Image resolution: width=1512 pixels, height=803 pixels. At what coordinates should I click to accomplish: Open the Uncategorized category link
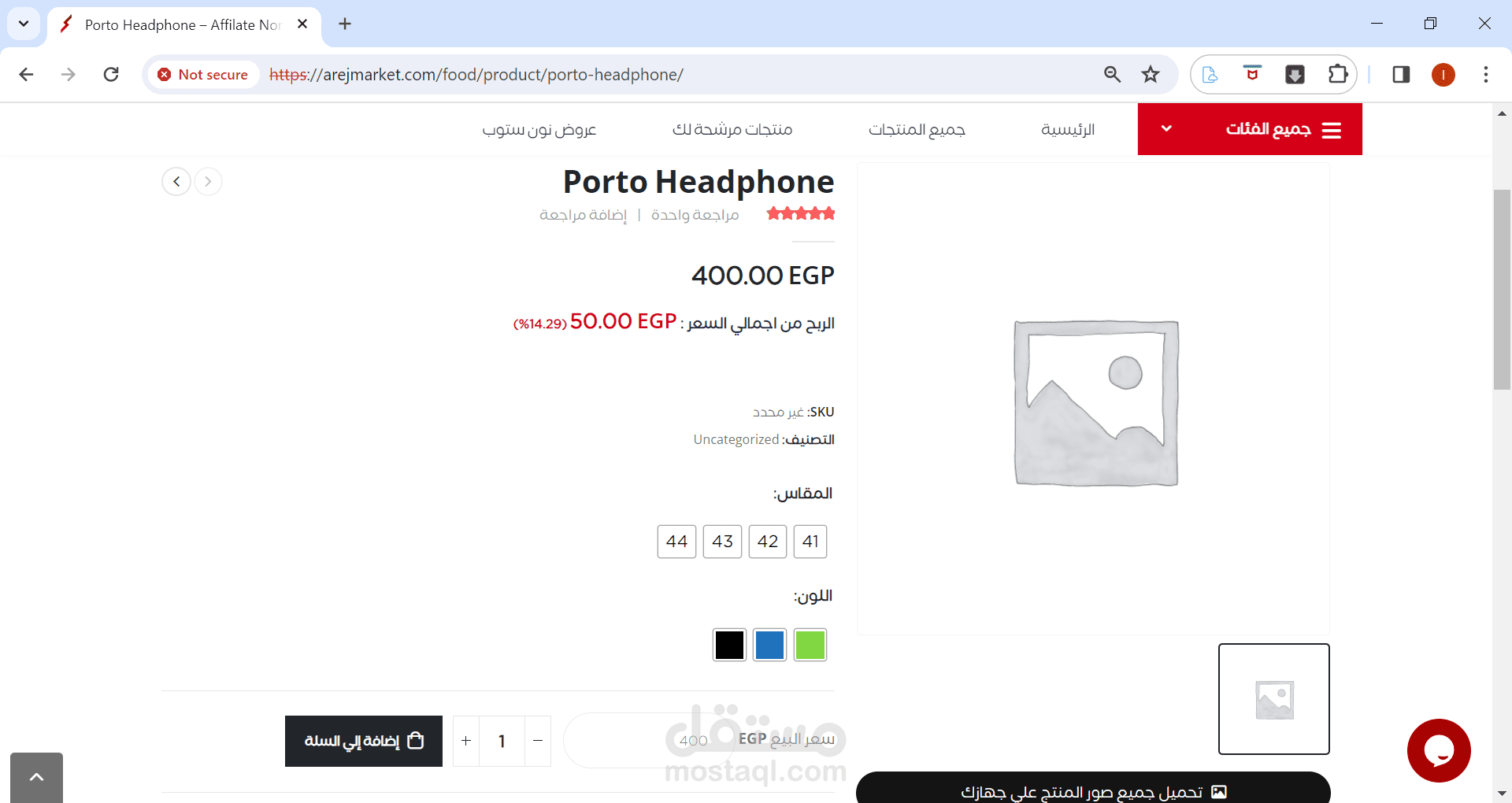point(736,439)
